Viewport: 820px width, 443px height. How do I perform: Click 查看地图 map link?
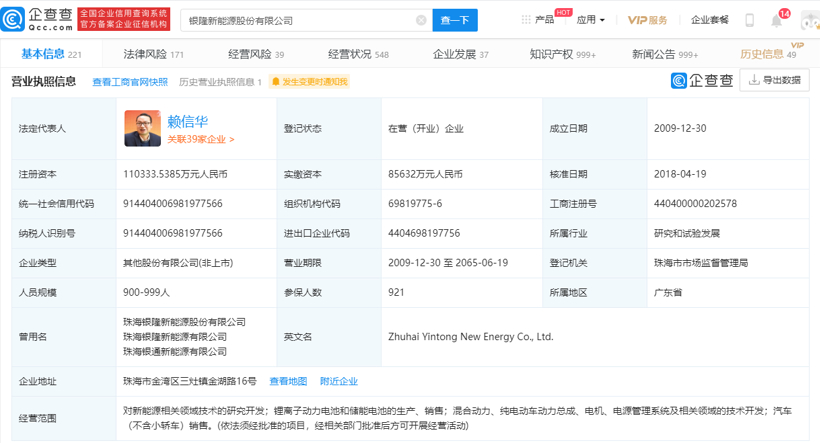[288, 381]
